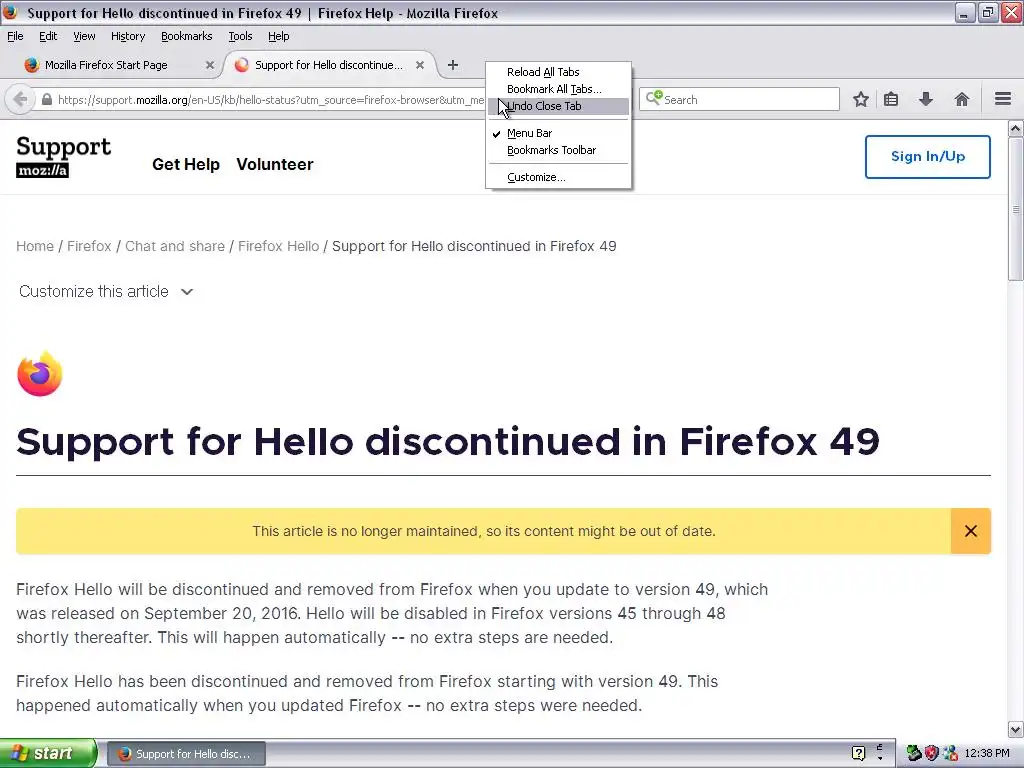Expand Customize this article chevron
1024x768 pixels.
(187, 292)
